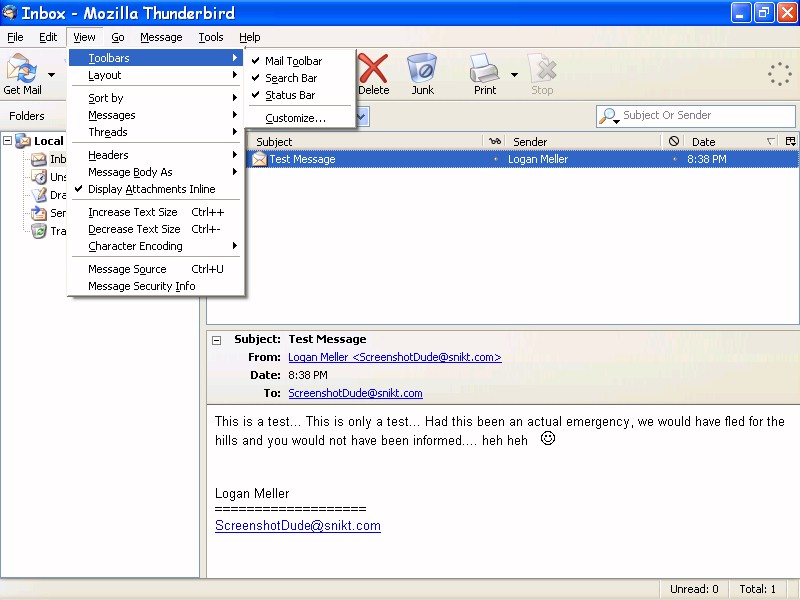Click the search magnifier icon
The height and width of the screenshot is (600, 800).
(608, 116)
